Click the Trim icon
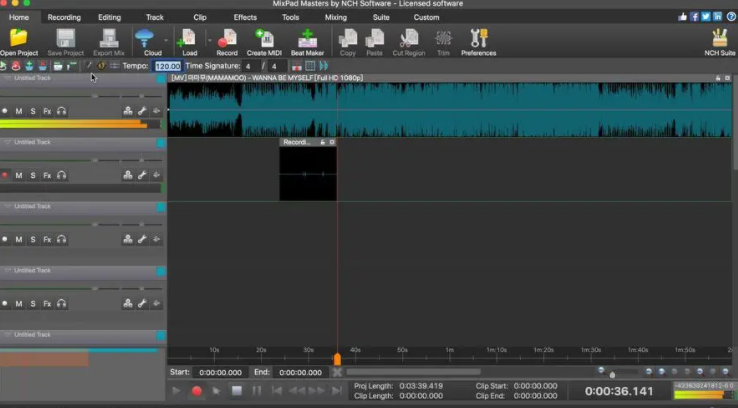The height and width of the screenshot is (408, 738). coord(443,38)
